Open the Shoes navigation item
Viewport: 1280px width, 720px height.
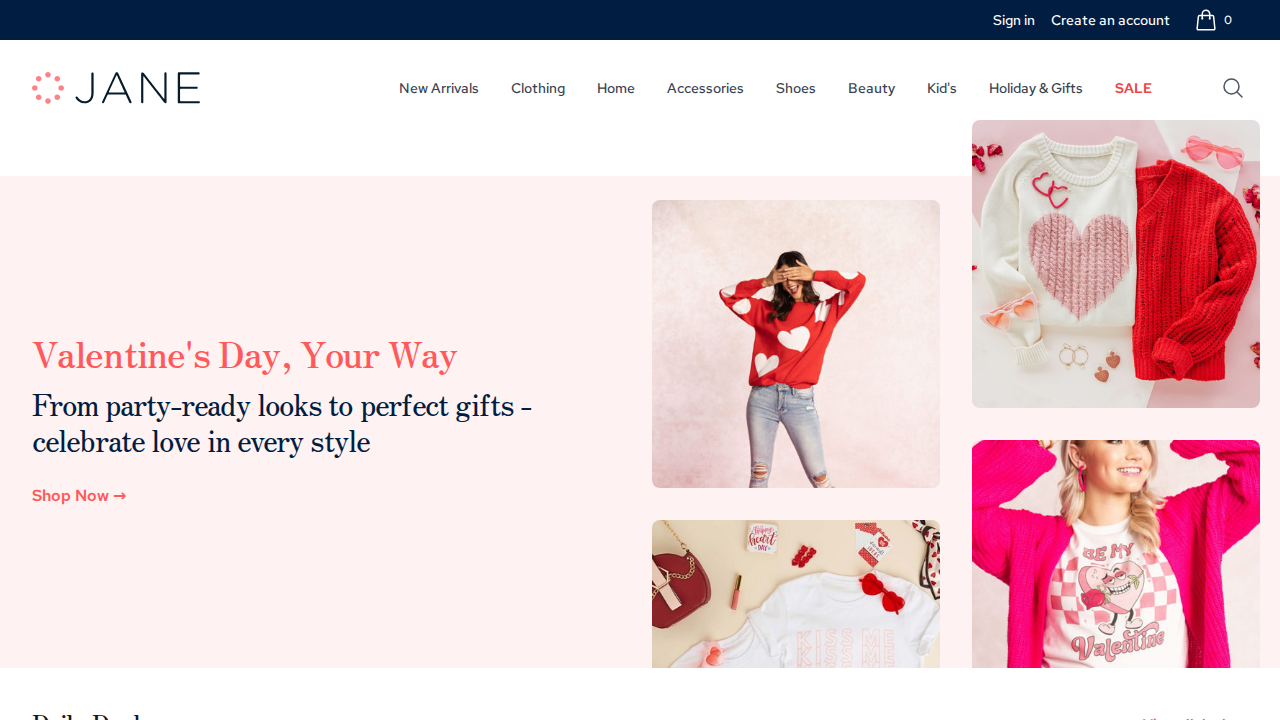coord(795,88)
